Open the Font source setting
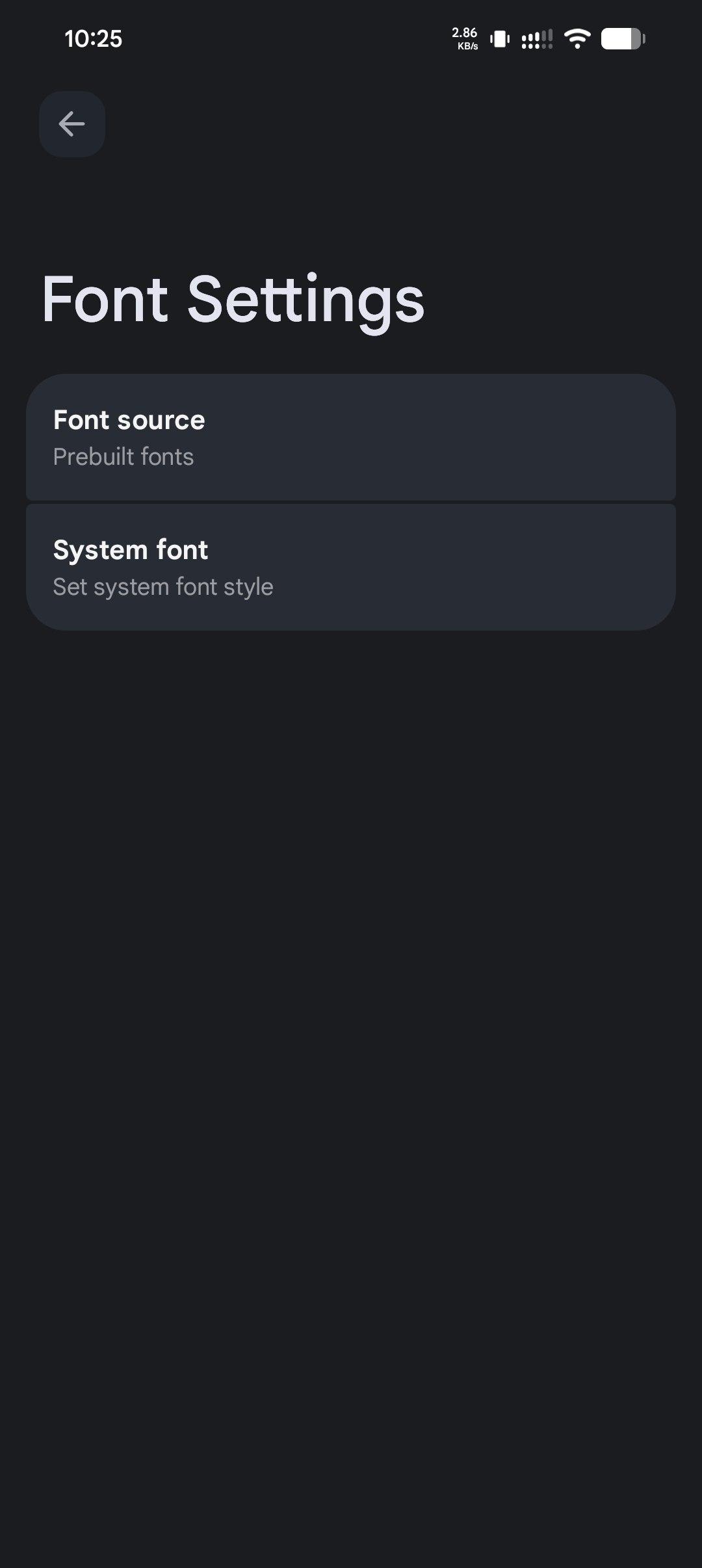This screenshot has width=702, height=1568. (x=351, y=437)
